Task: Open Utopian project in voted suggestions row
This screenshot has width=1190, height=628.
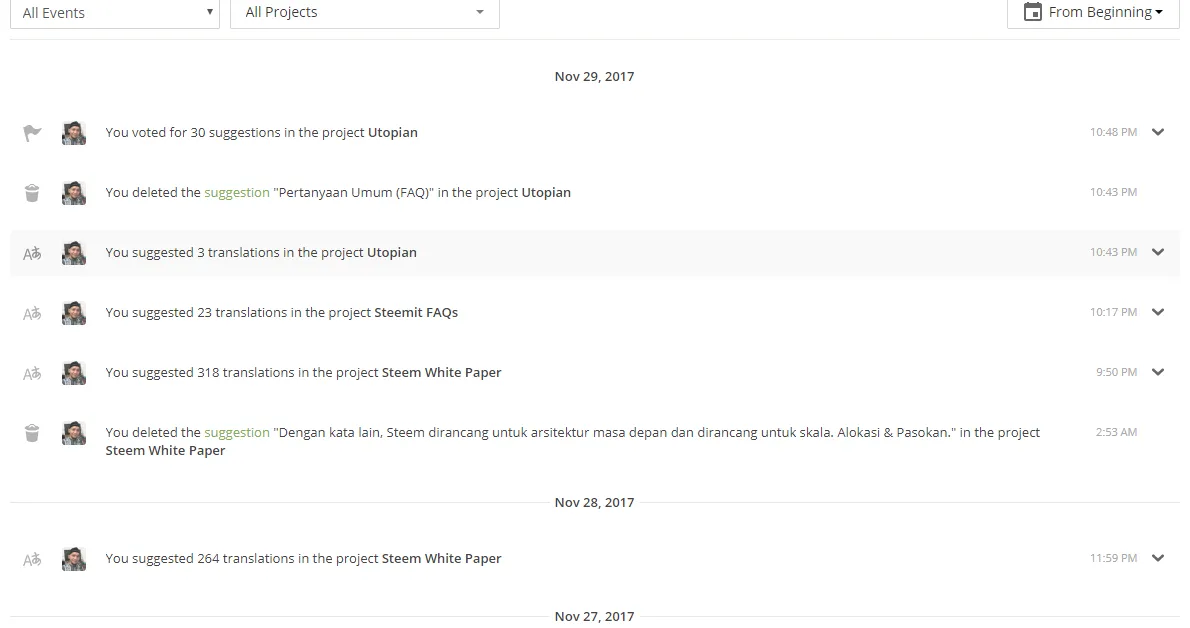Action: click(392, 133)
